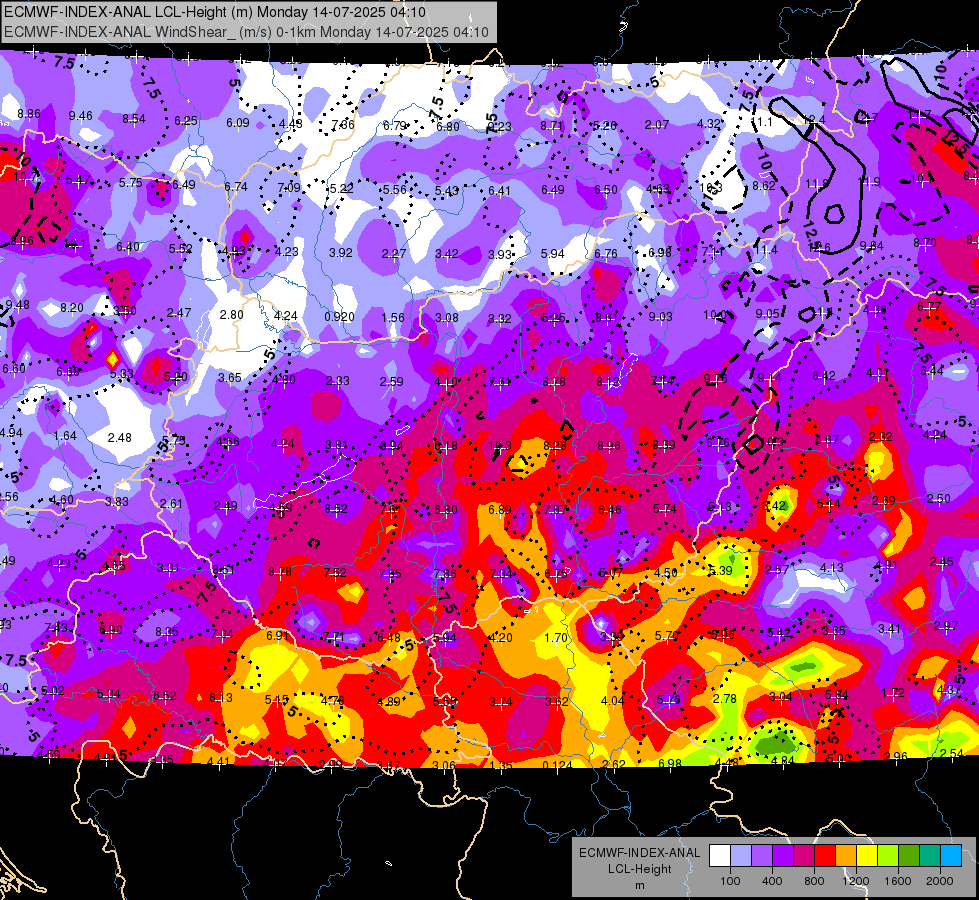979x900 pixels.
Task: Click the legend tick label 2000
Action: pos(940,881)
